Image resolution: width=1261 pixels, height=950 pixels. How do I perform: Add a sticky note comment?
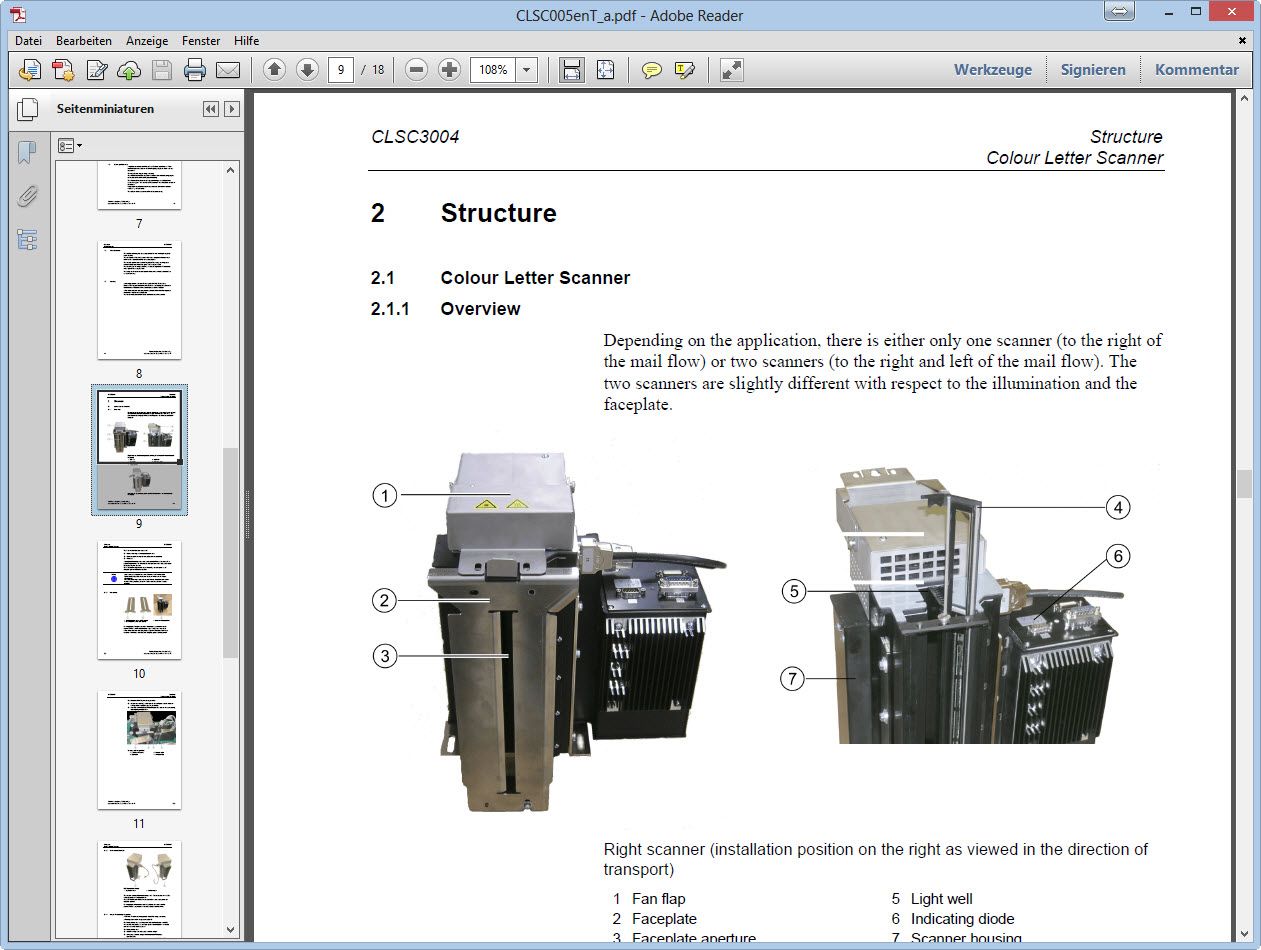pyautogui.click(x=652, y=70)
